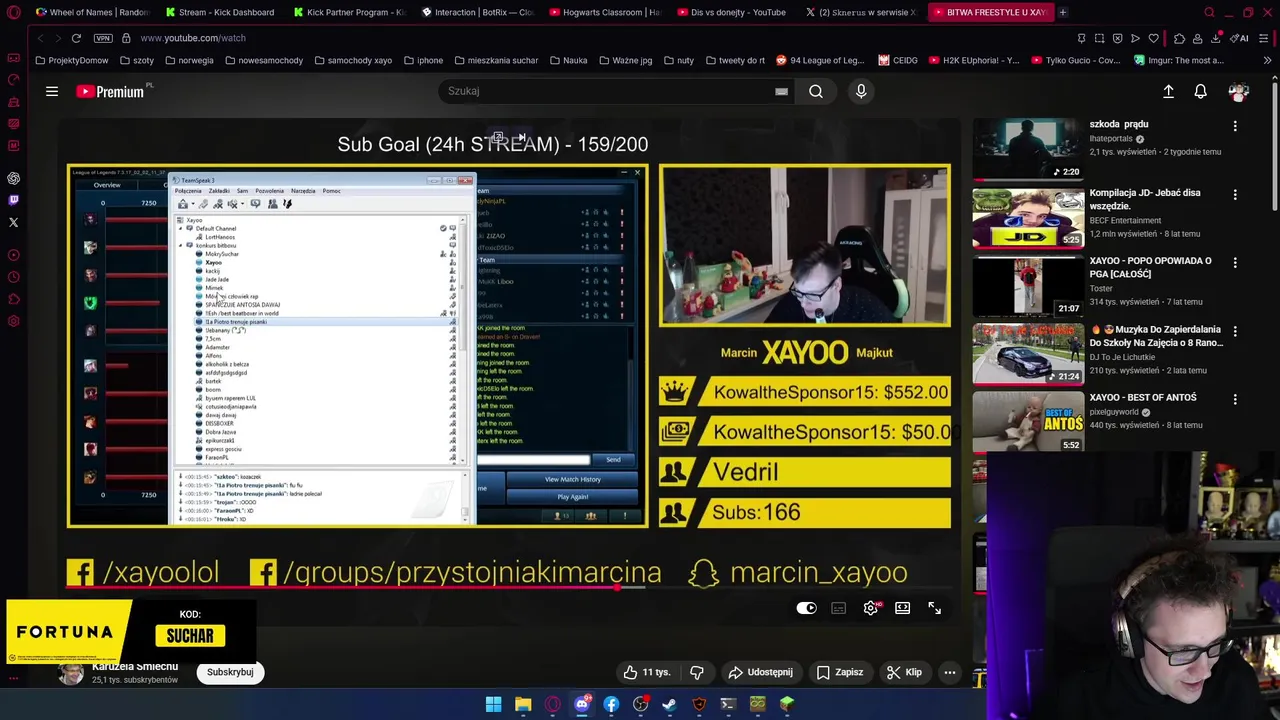Open the VPN badge in address bar
Viewport: 1280px width, 720px height.
coord(103,38)
